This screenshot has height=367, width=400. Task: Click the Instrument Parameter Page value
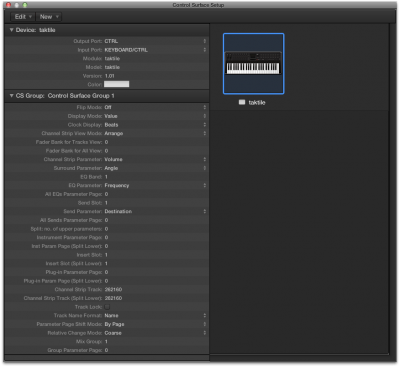tap(106, 237)
